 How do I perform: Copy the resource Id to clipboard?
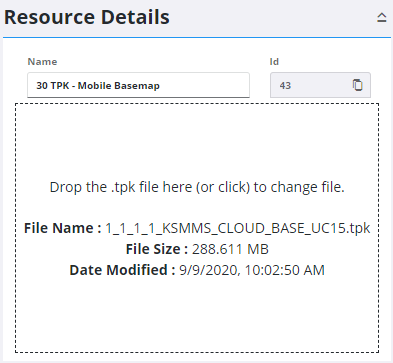coord(358,85)
